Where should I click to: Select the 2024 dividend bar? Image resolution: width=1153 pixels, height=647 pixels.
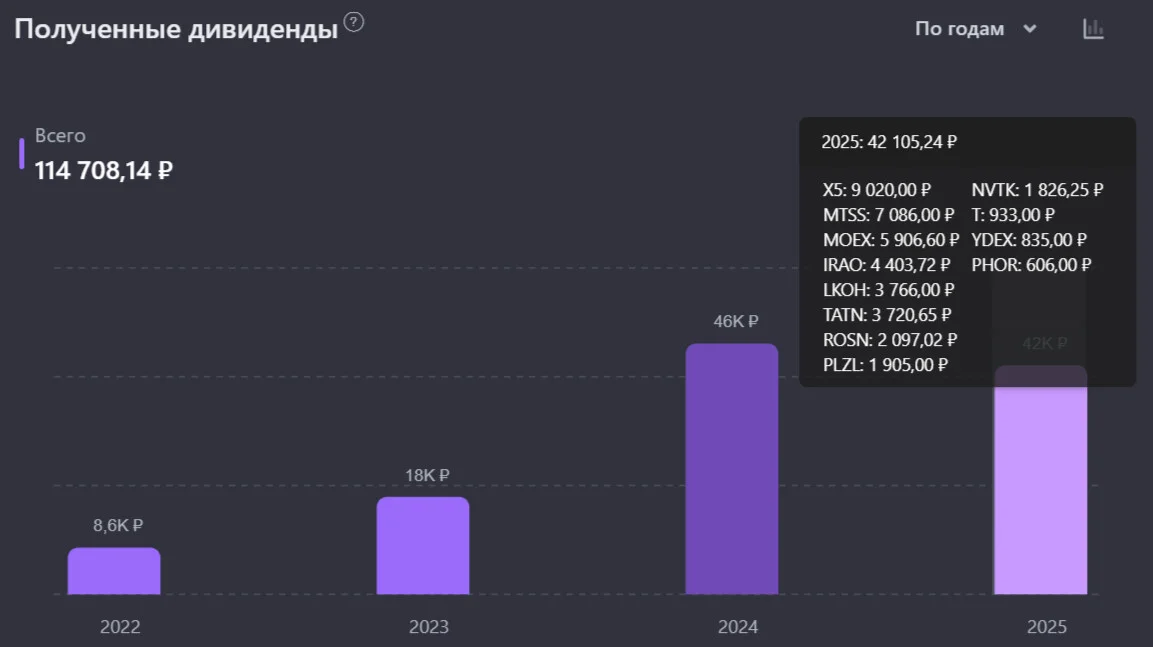pos(732,468)
